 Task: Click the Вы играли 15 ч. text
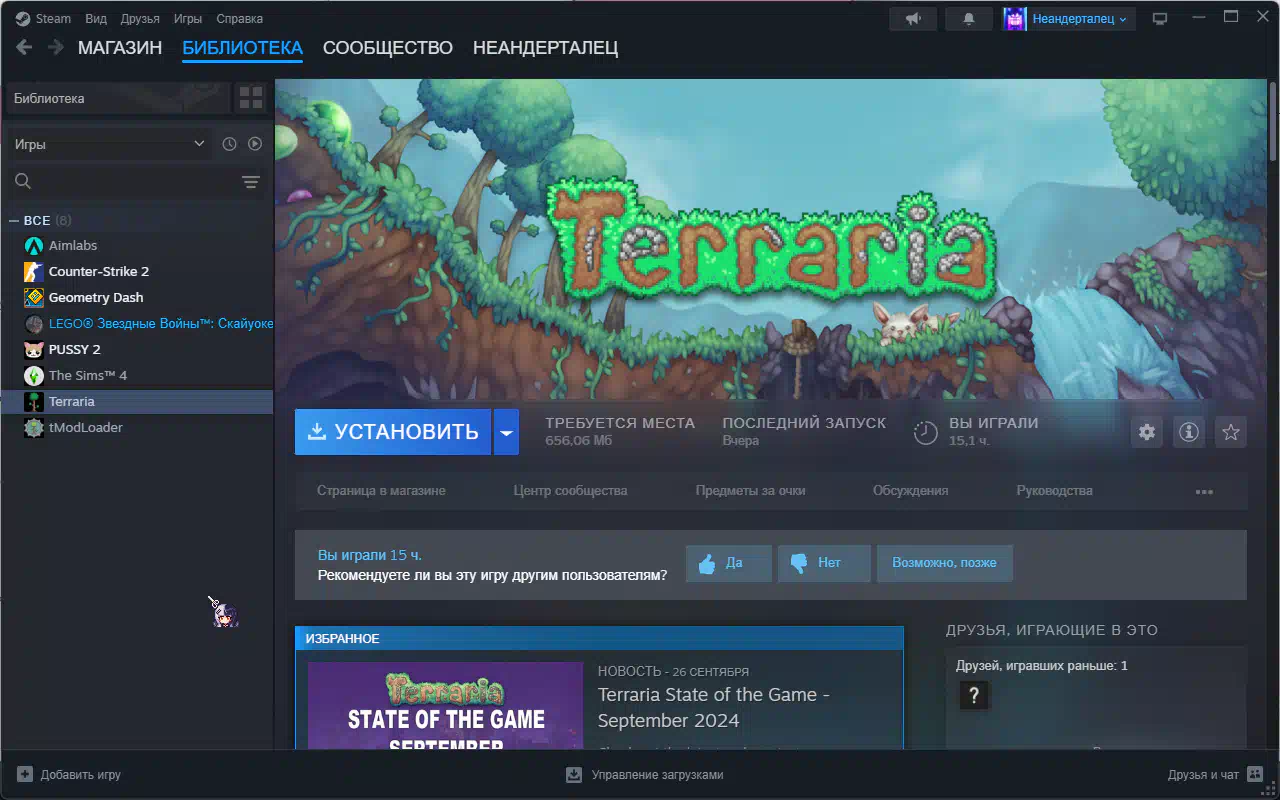[x=370, y=555]
